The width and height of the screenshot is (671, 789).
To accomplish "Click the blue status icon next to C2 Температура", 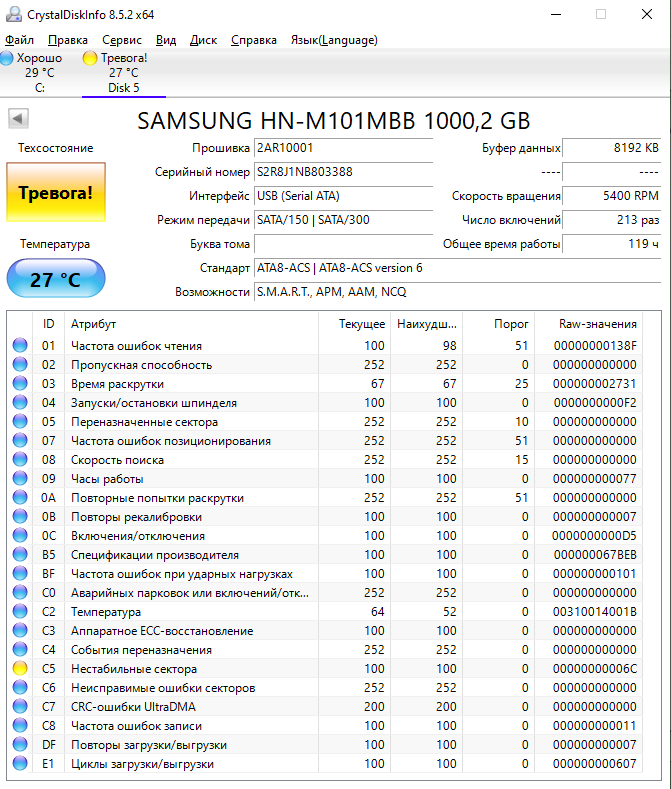I will (x=20, y=611).
